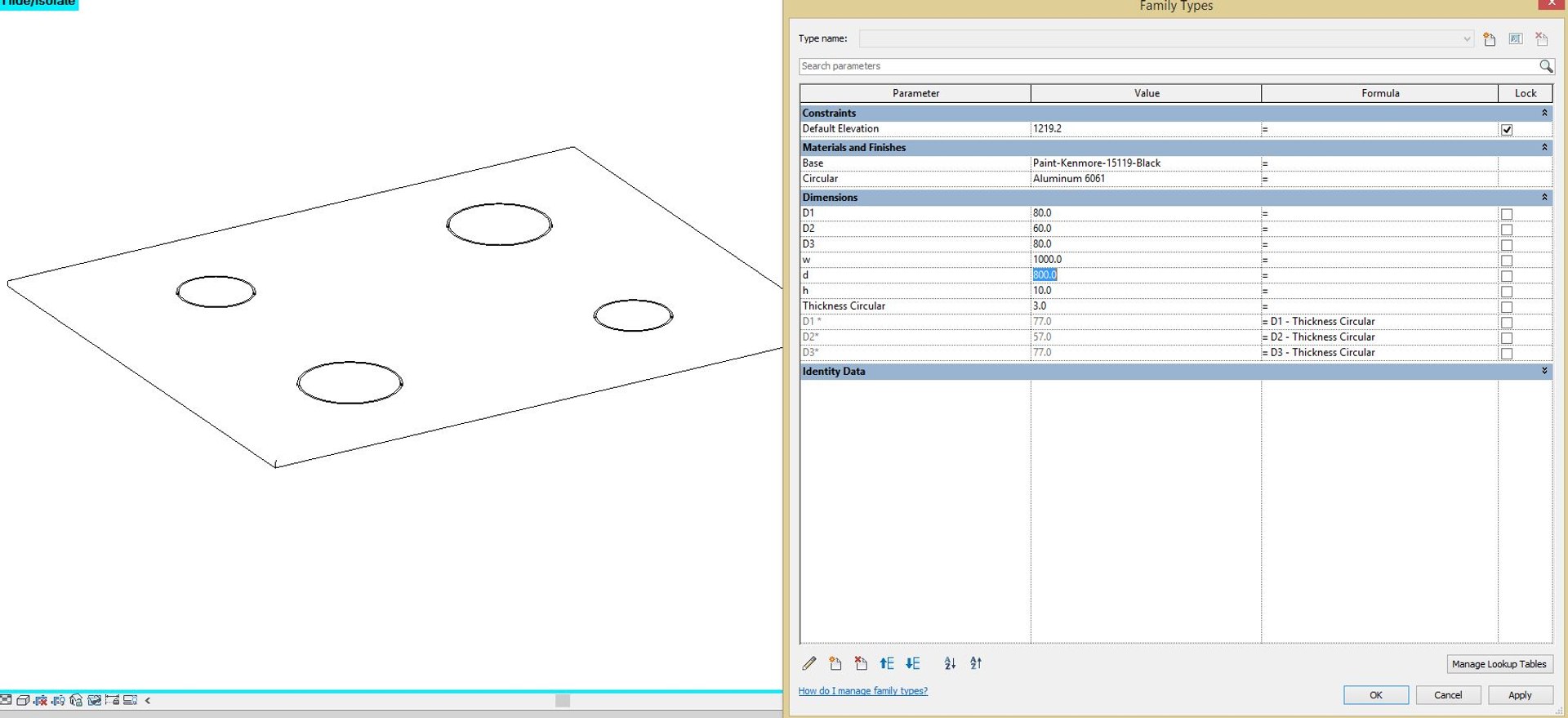1568x718 pixels.
Task: Check the lock box for Thickness Circular
Action: pyautogui.click(x=1507, y=307)
